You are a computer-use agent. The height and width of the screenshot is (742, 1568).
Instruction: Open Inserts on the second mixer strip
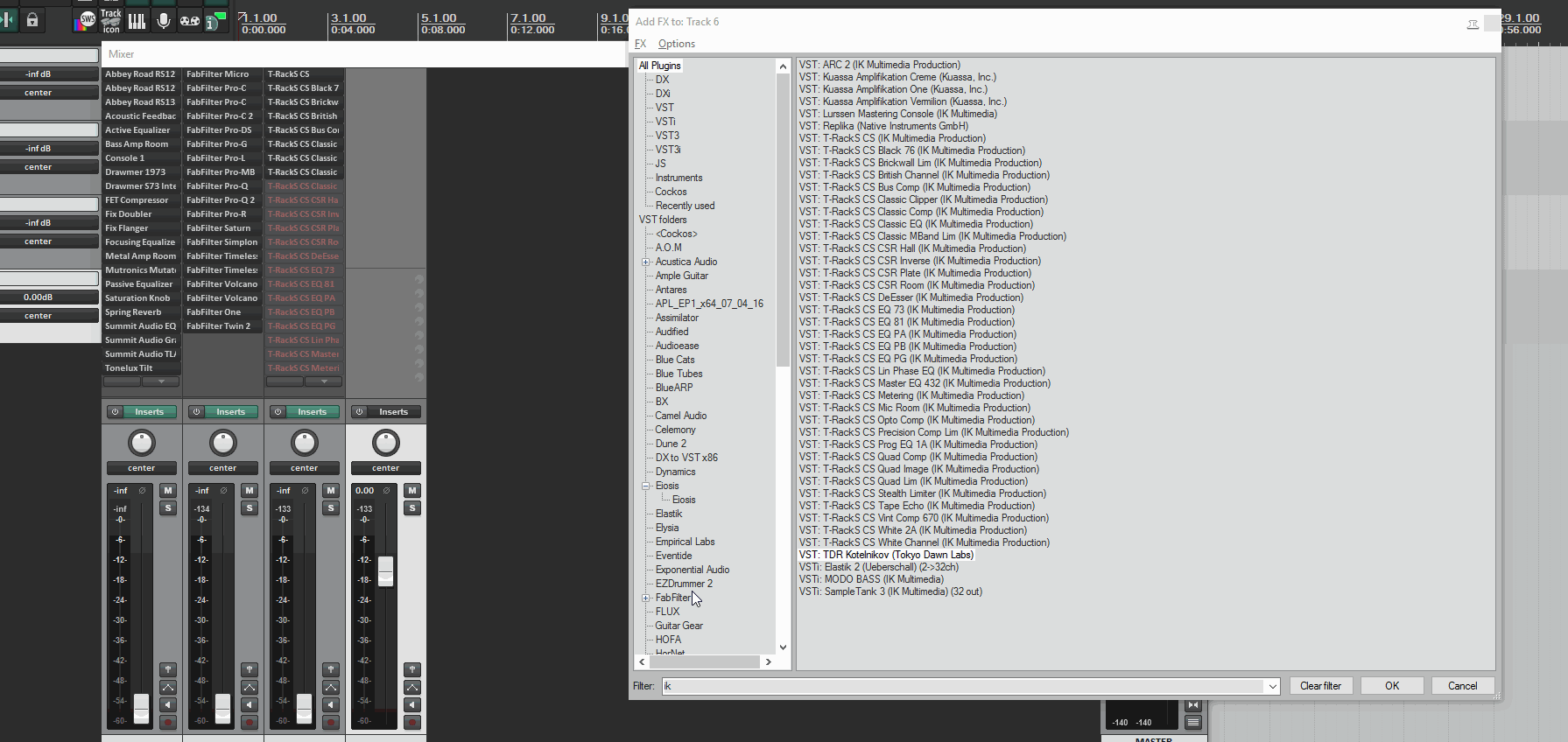(x=230, y=412)
